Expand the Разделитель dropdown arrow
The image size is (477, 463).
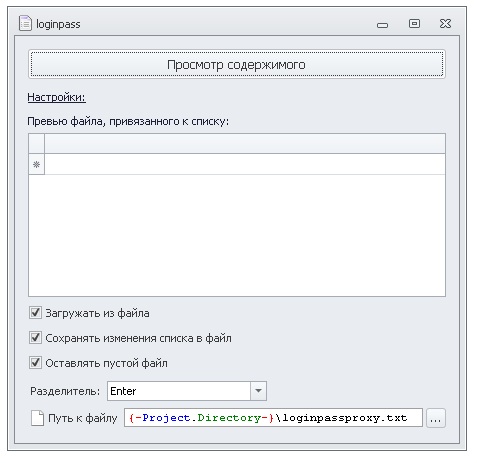258,391
